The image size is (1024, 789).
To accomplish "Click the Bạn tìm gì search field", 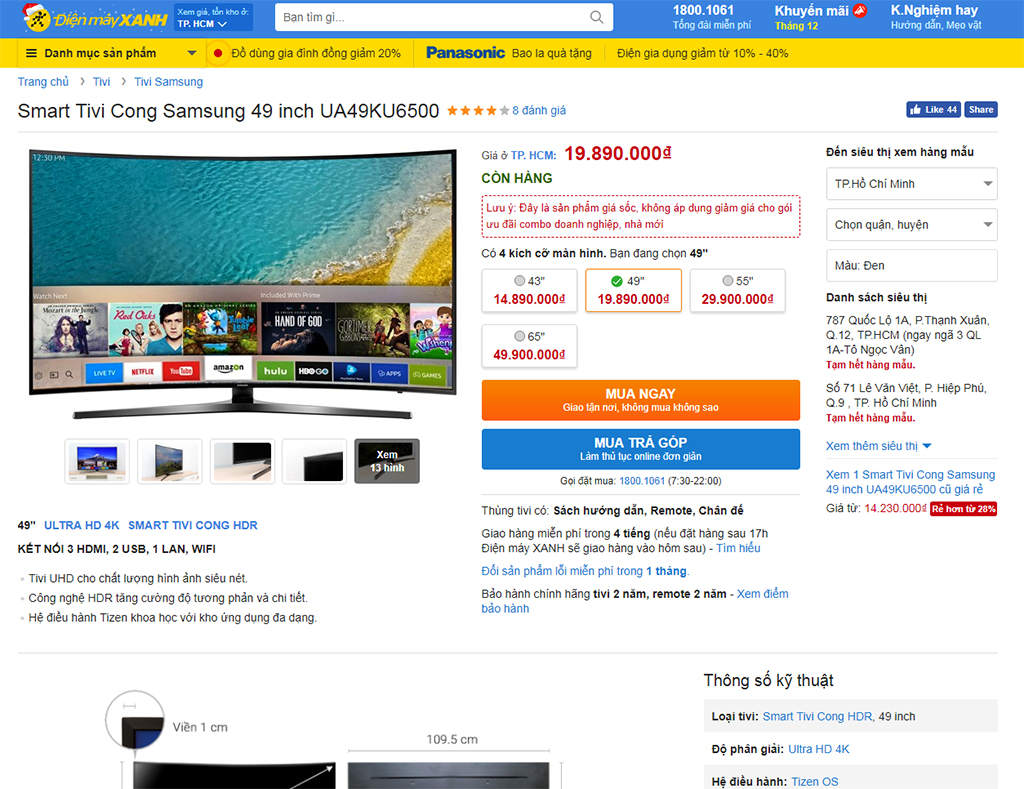I will click(444, 18).
